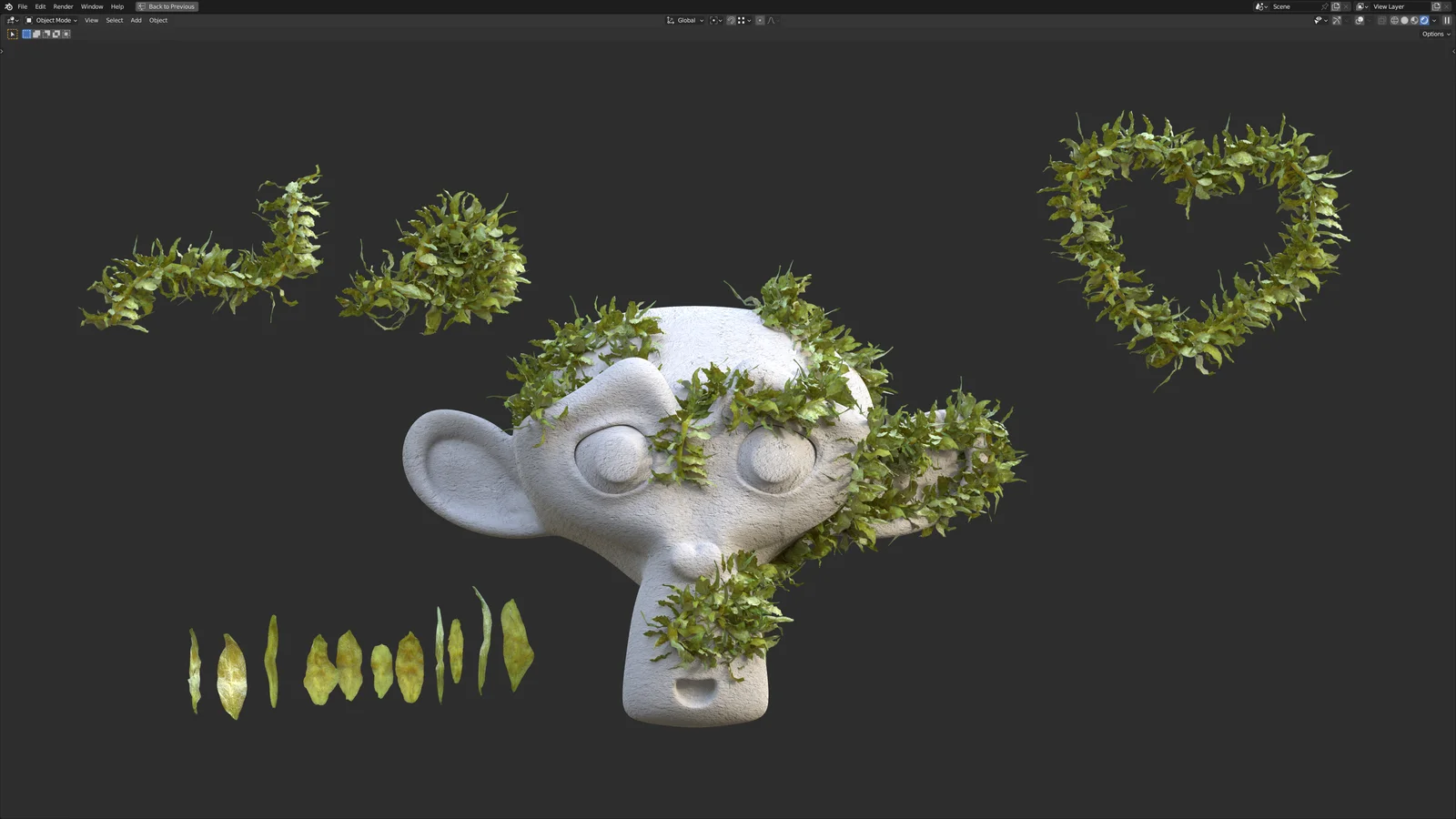Open the Global transform orientation dropdown

pyautogui.click(x=684, y=20)
